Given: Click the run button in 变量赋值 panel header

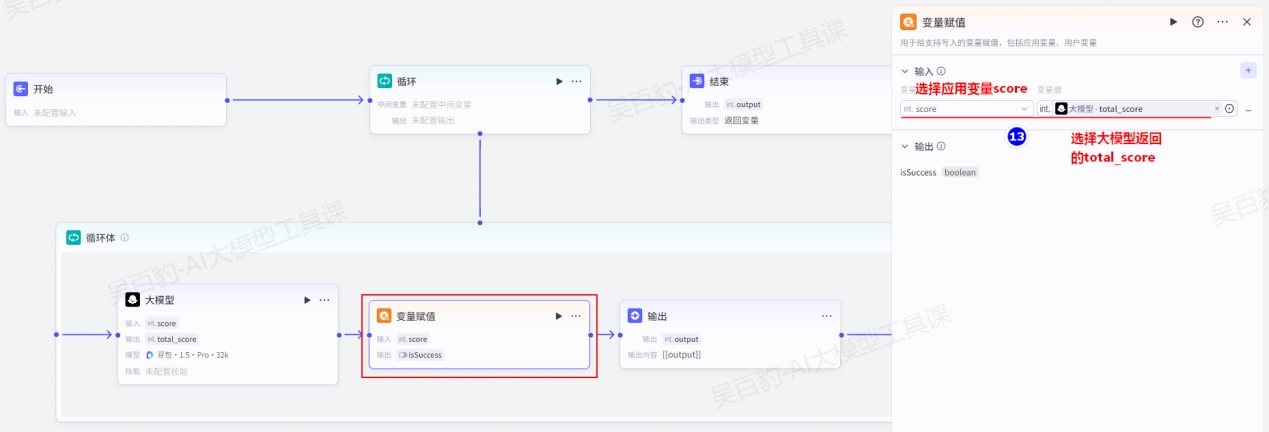Looking at the screenshot, I should coord(1174,22).
